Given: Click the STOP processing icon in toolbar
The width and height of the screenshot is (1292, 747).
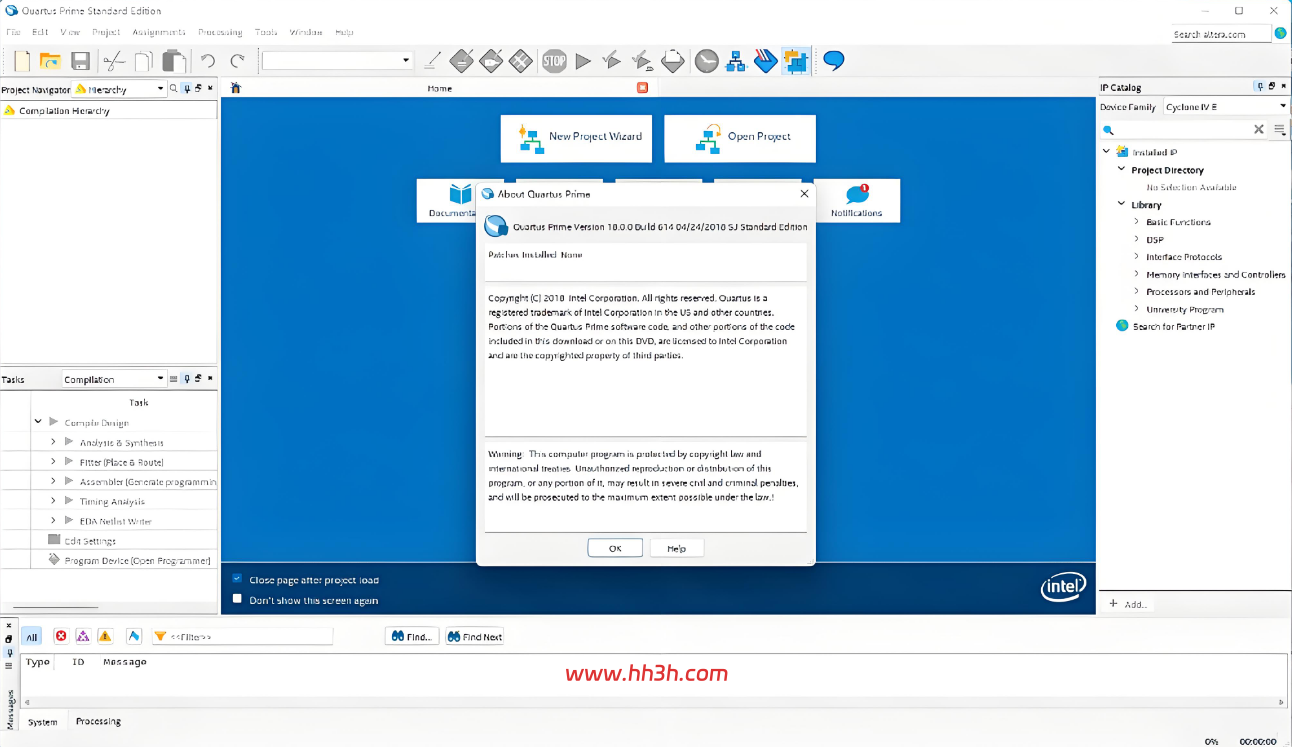Looking at the screenshot, I should (x=554, y=62).
